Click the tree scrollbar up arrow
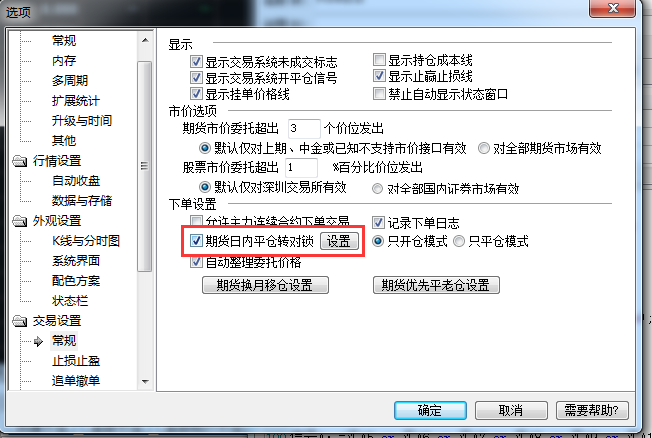The width and height of the screenshot is (652, 438). point(145,40)
